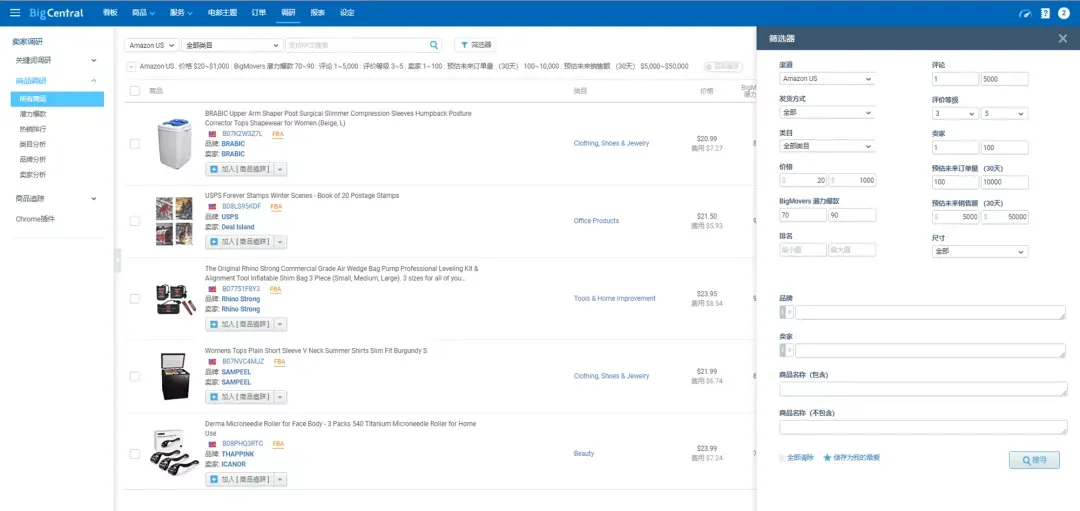This screenshot has width=1080, height=511.
Task: Open the notification badge showing 2
Action: coord(1064,13)
